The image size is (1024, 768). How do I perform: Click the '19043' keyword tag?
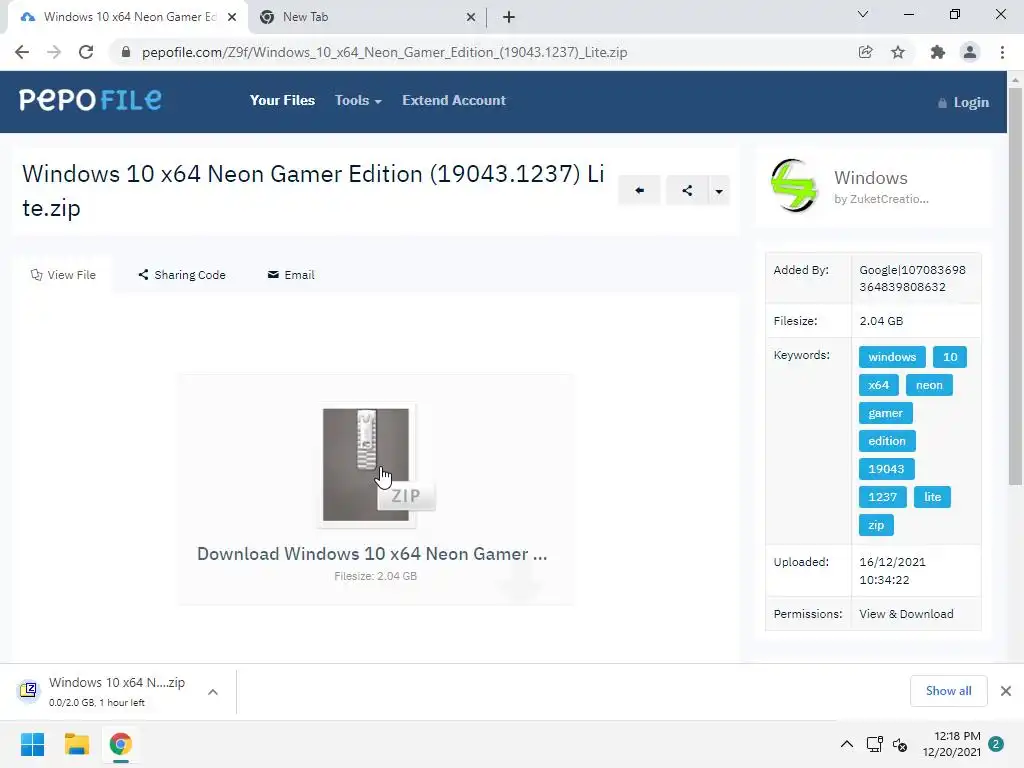[886, 469]
